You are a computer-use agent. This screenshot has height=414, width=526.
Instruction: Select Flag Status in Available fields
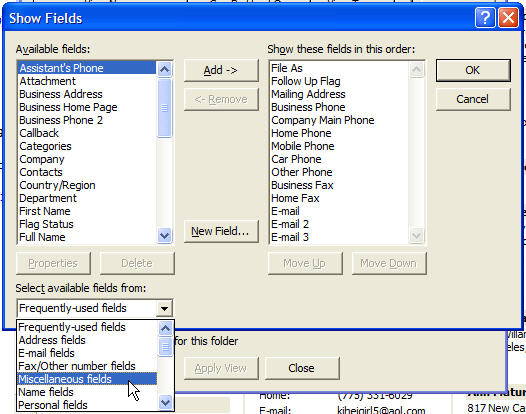pos(87,224)
